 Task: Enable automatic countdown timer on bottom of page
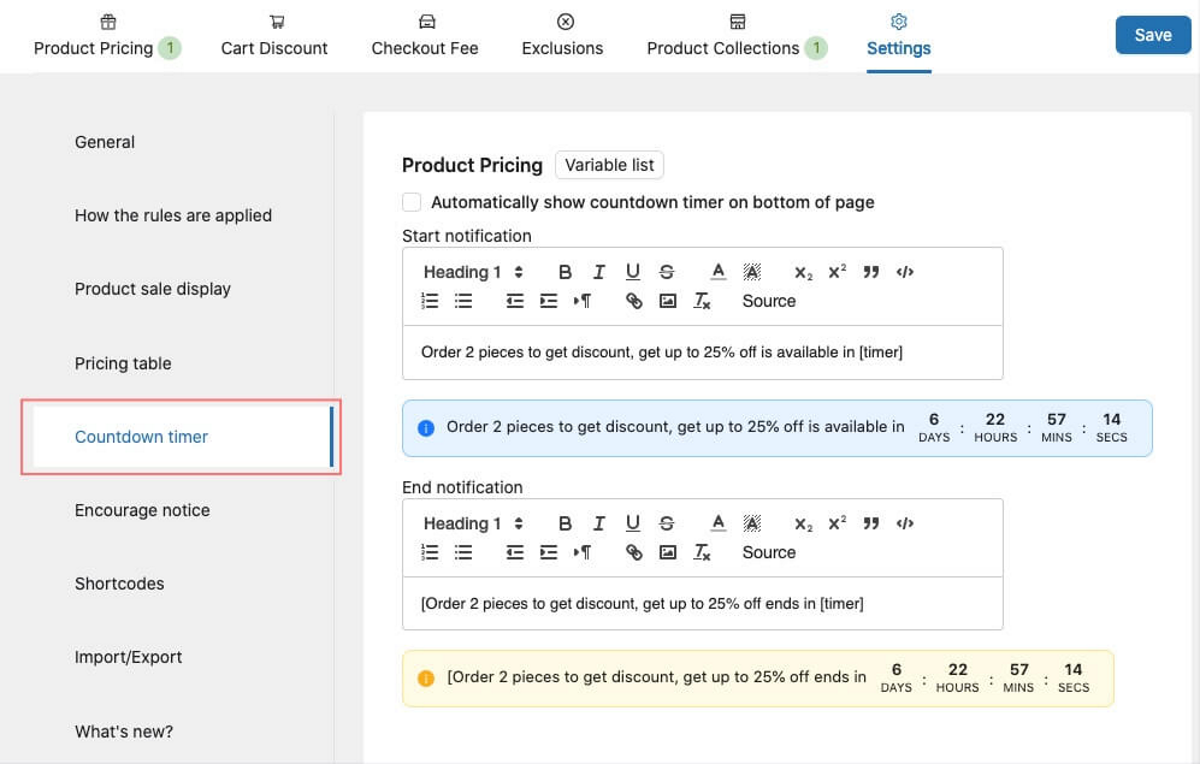(x=412, y=202)
